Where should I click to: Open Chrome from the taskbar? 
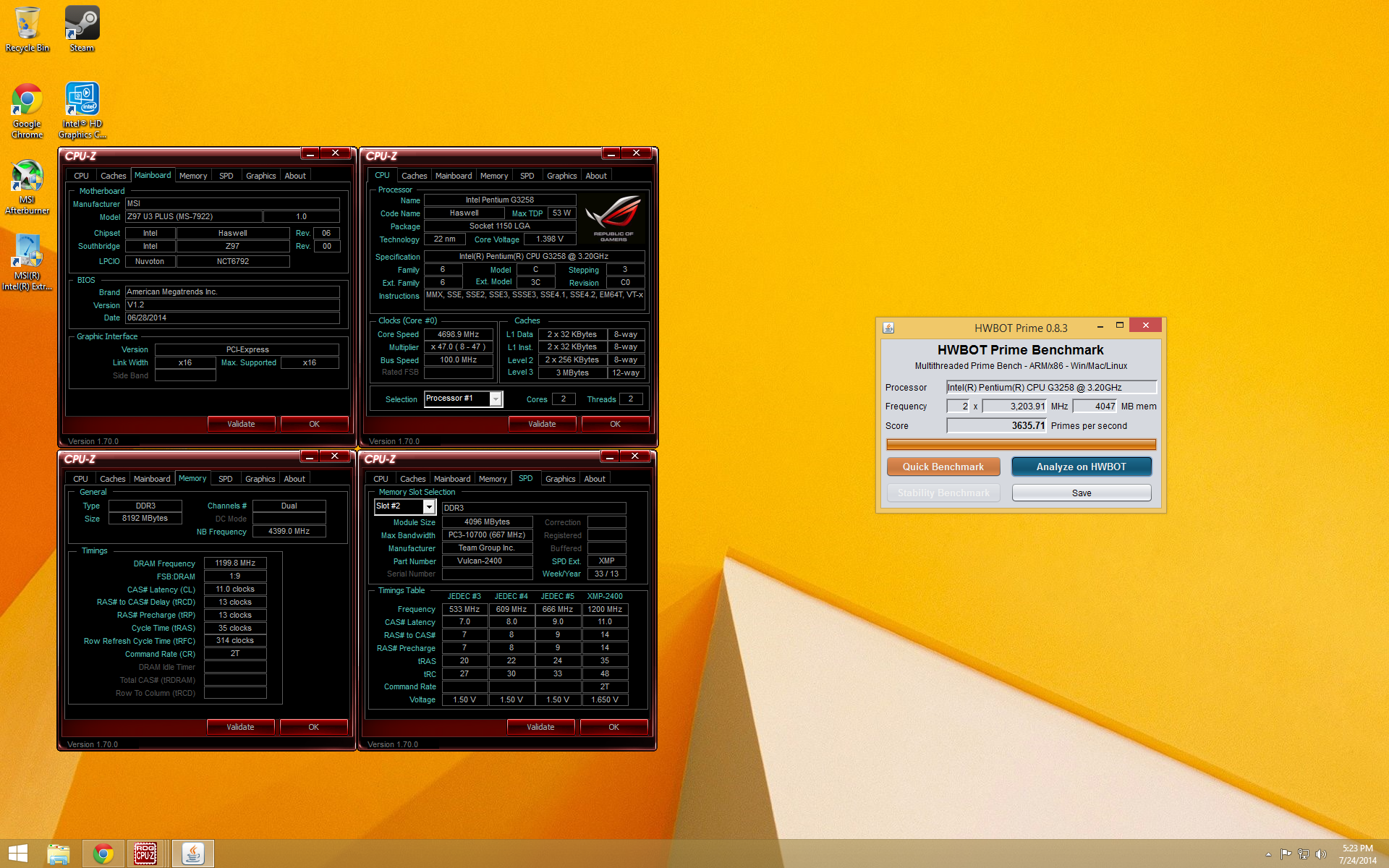(103, 854)
